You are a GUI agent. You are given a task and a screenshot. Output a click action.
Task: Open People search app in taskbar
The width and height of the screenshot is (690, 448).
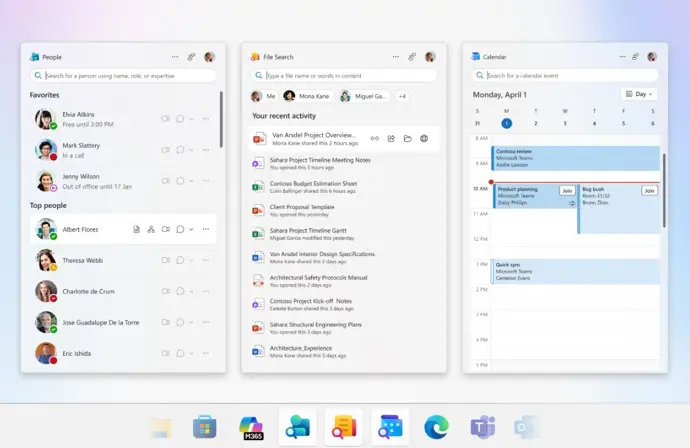point(297,427)
